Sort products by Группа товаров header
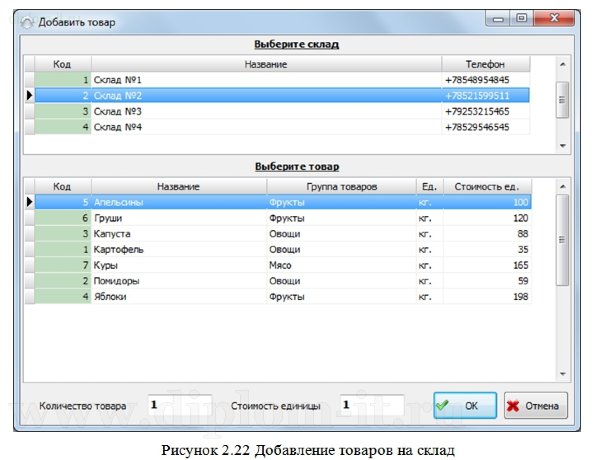The width and height of the screenshot is (605, 460). tap(340, 186)
